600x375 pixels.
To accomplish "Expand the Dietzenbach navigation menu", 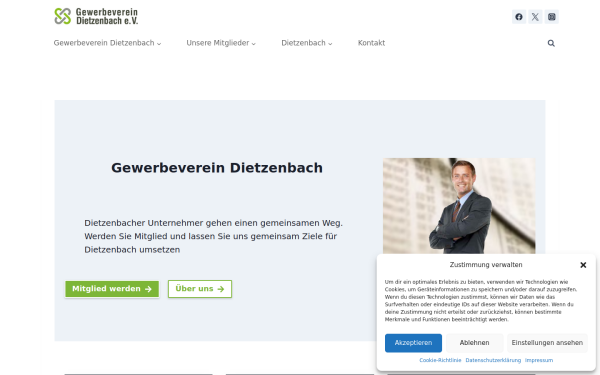I will [x=307, y=43].
